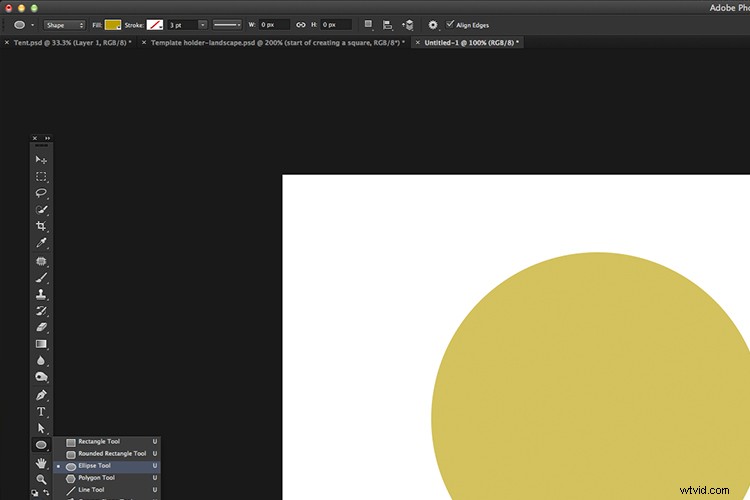The height and width of the screenshot is (500, 750).
Task: Click the link width and height icon
Action: tap(300, 25)
